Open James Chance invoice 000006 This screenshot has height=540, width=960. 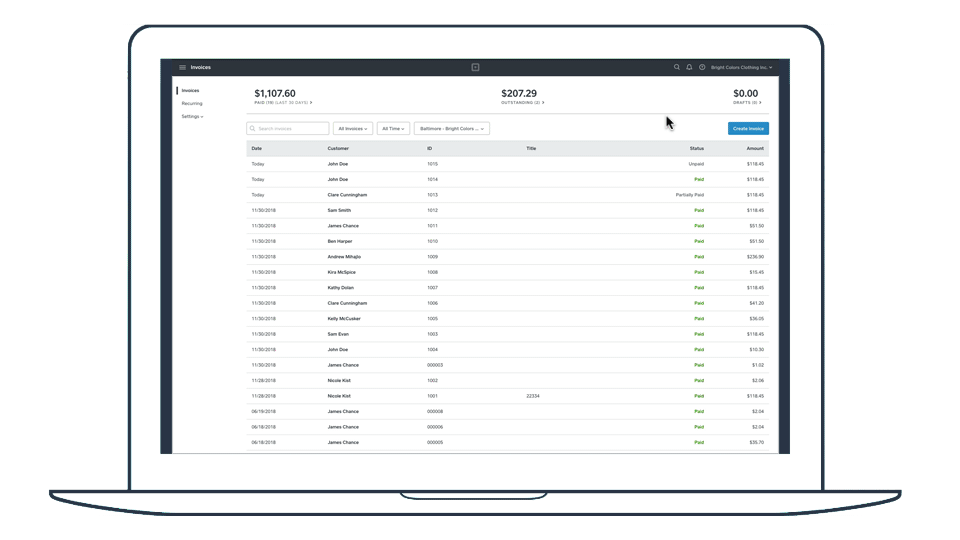coord(508,427)
